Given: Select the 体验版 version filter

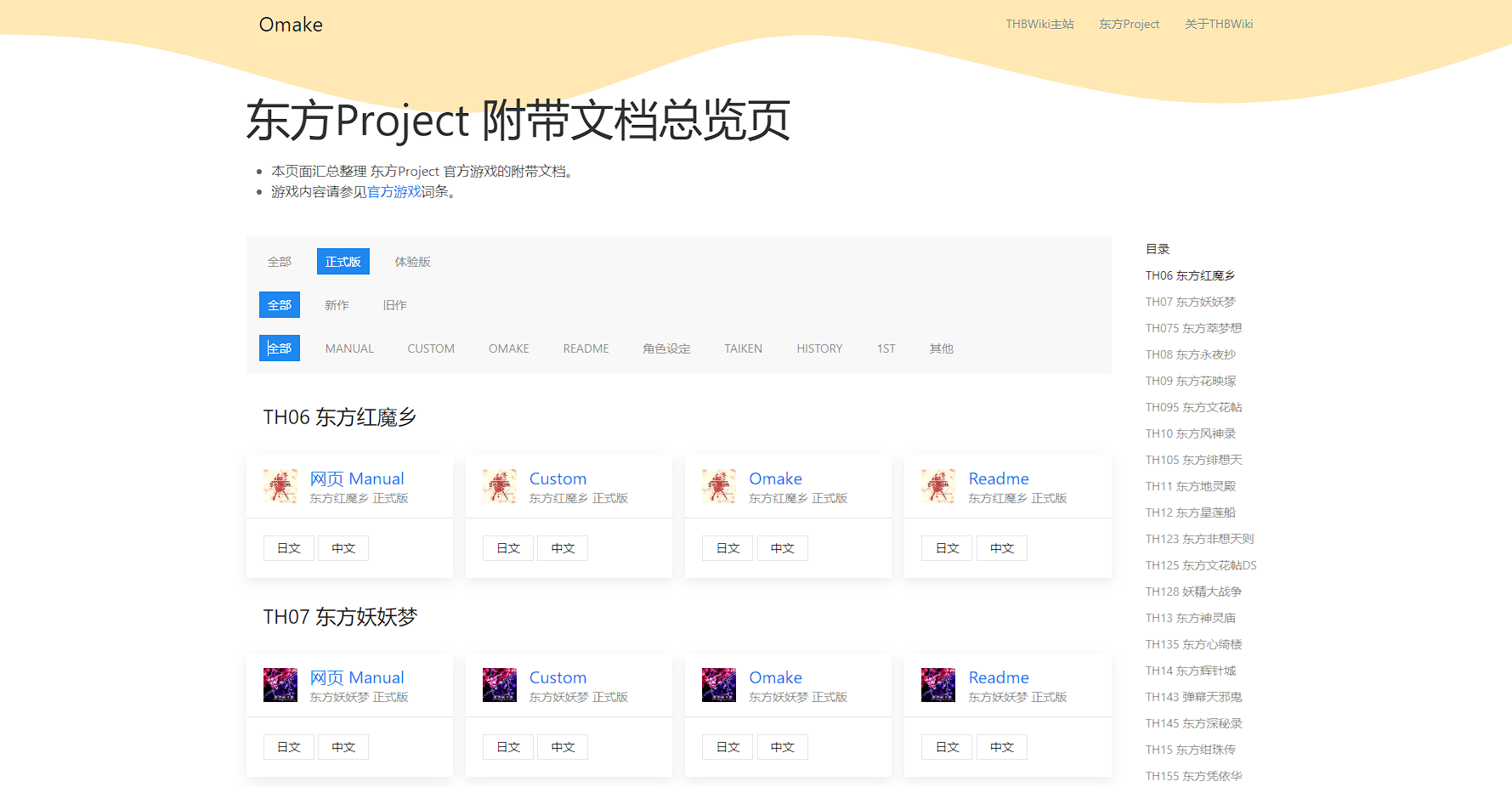Looking at the screenshot, I should click(413, 262).
